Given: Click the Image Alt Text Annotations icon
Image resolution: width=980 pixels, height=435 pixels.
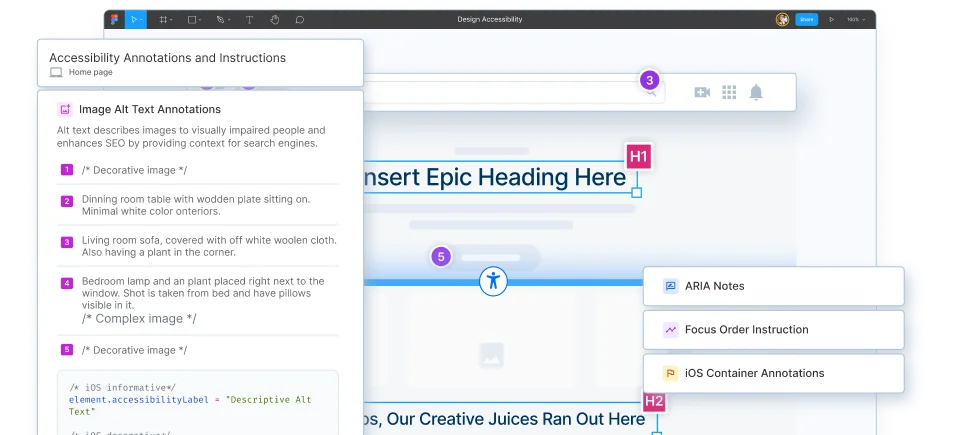Looking at the screenshot, I should click(65, 109).
